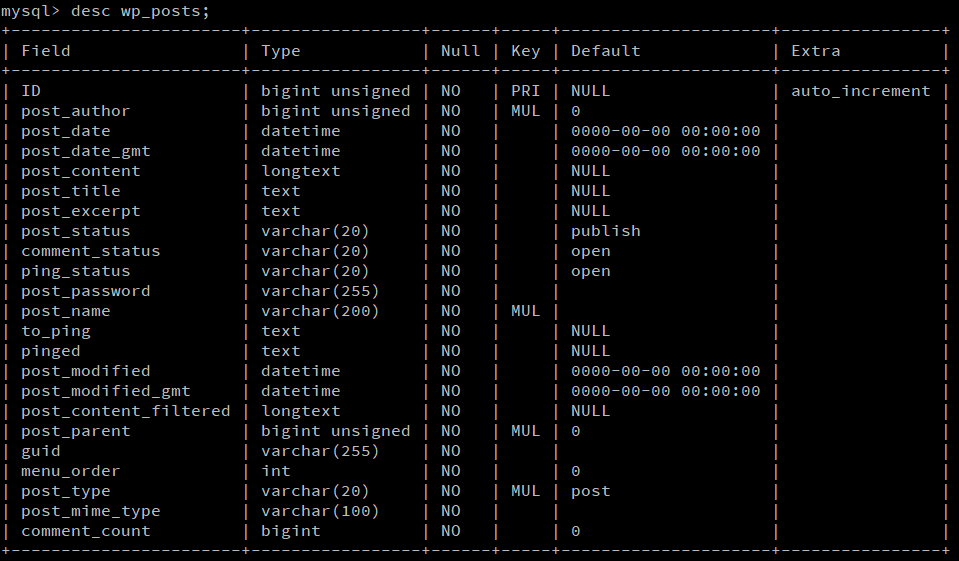Viewport: 959px width, 561px height.
Task: Select the comment_count field name
Action: click(86, 531)
